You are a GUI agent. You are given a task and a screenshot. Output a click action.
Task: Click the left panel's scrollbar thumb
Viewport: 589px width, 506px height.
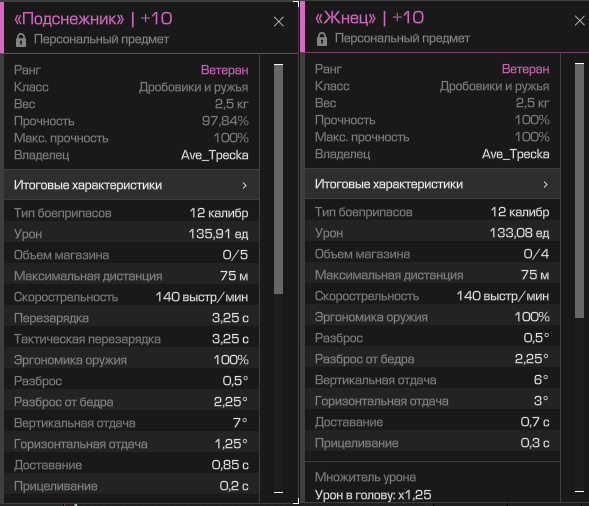tap(278, 180)
